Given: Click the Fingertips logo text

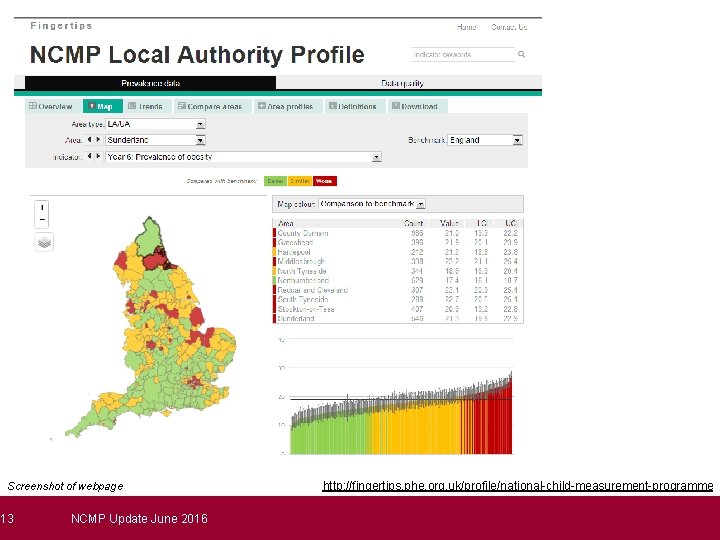Looking at the screenshot, I should 61,26.
